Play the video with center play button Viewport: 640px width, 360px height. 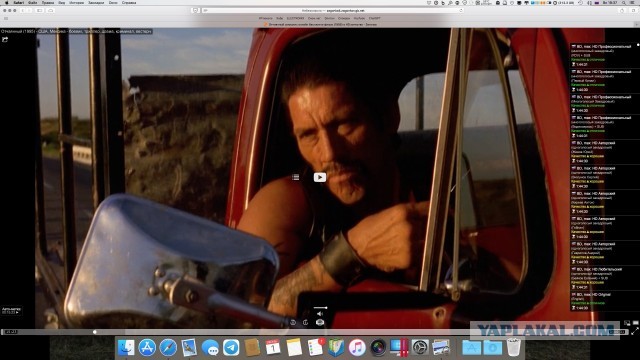(320, 177)
